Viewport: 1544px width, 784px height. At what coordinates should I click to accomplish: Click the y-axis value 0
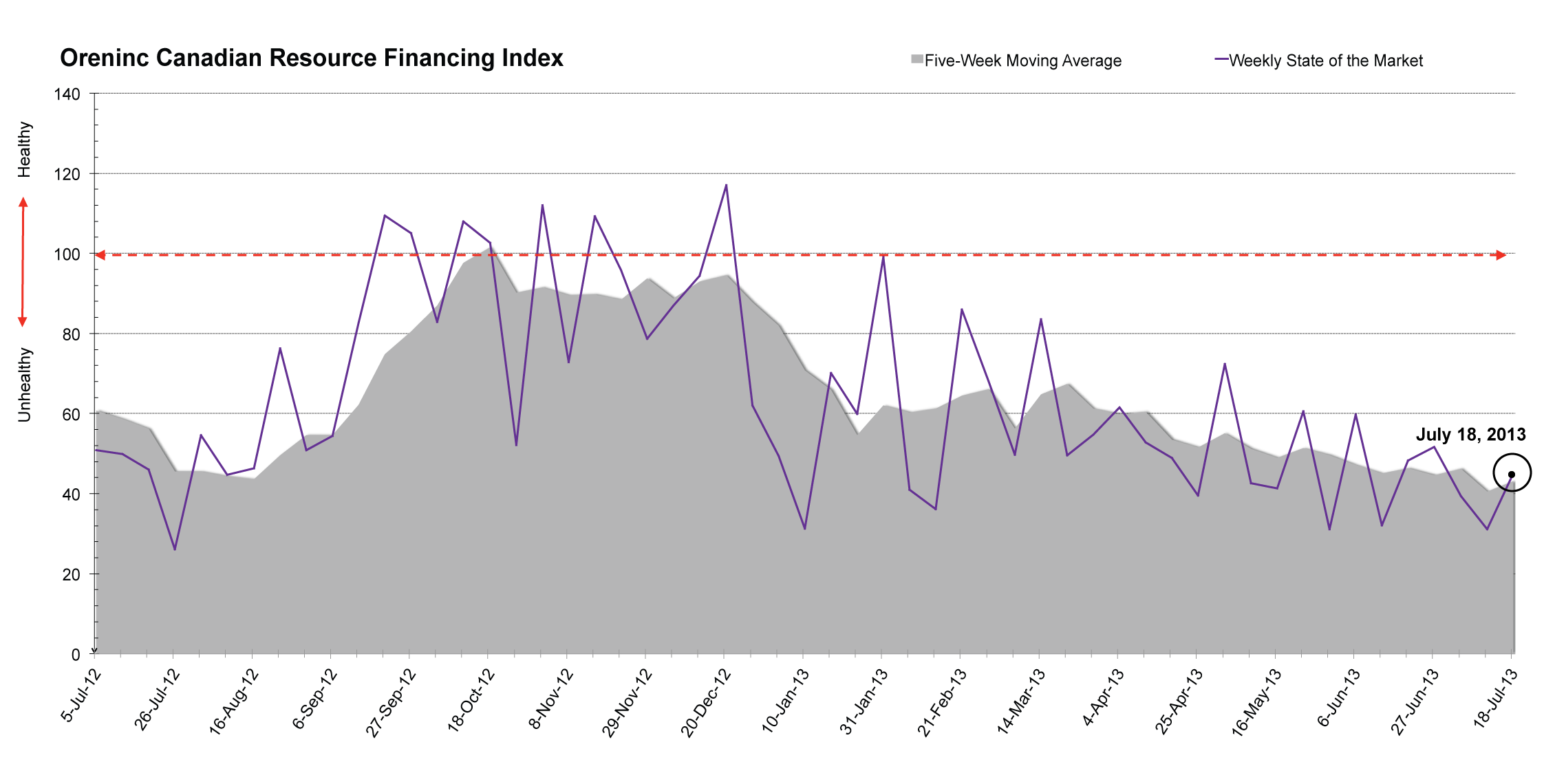point(76,655)
